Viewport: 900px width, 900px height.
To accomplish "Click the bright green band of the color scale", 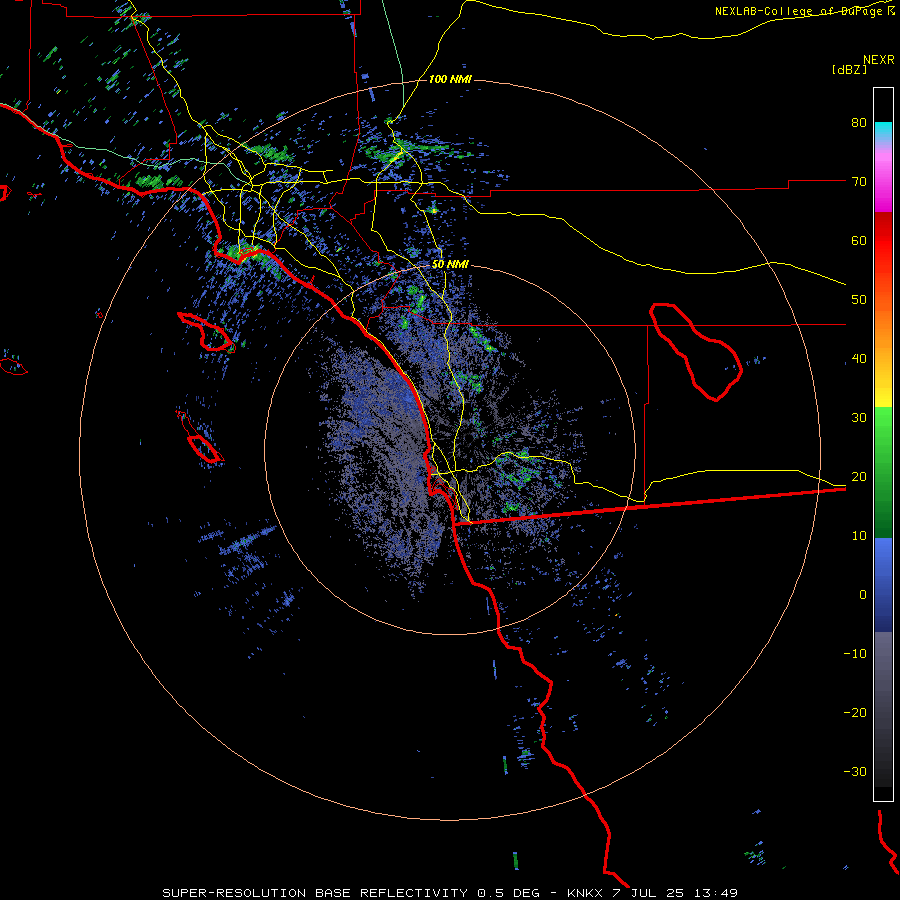I will coord(883,436).
